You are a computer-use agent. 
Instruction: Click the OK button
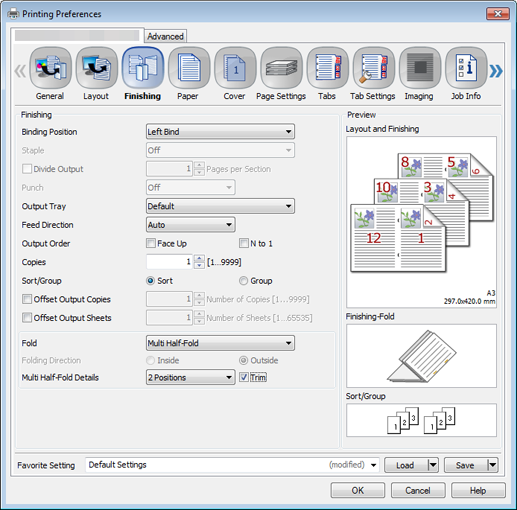tap(358, 490)
